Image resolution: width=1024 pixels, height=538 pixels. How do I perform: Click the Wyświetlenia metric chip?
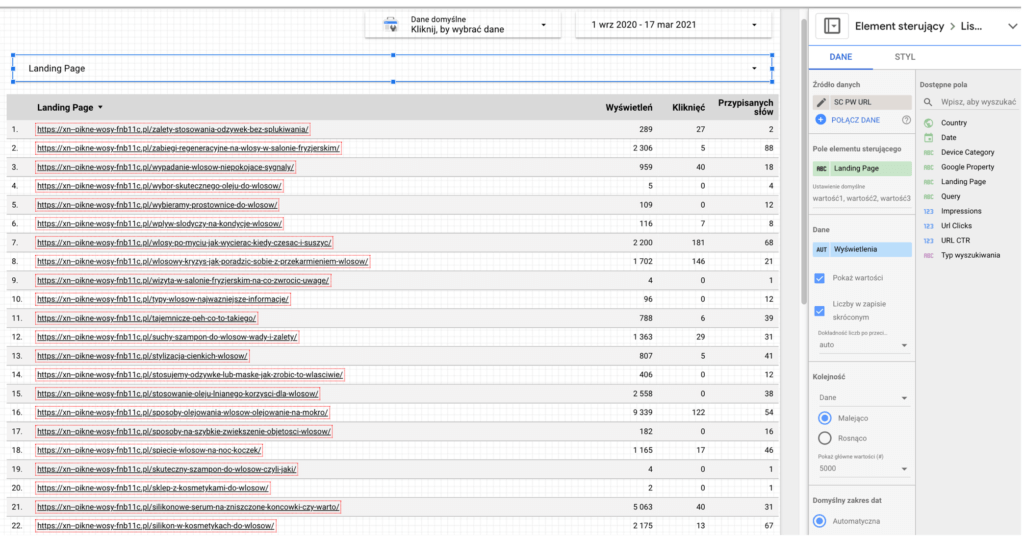pos(861,248)
